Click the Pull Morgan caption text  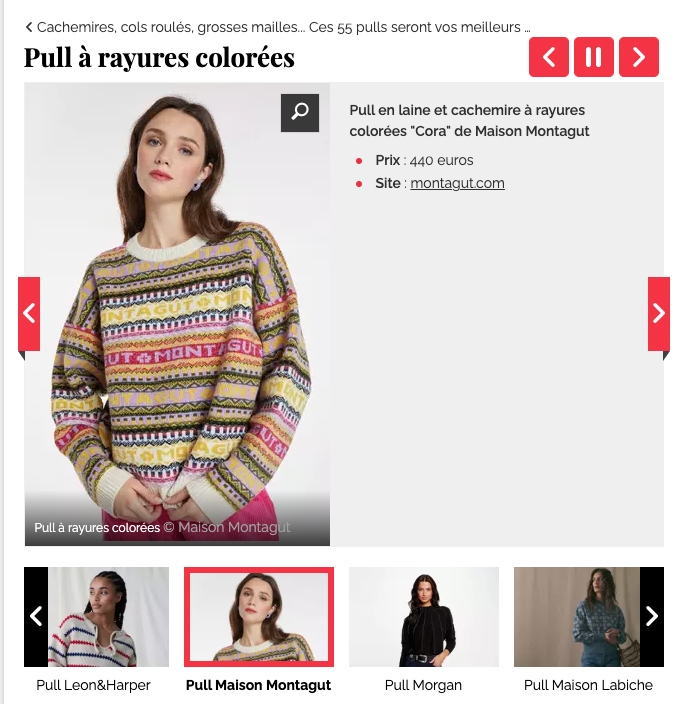click(423, 685)
